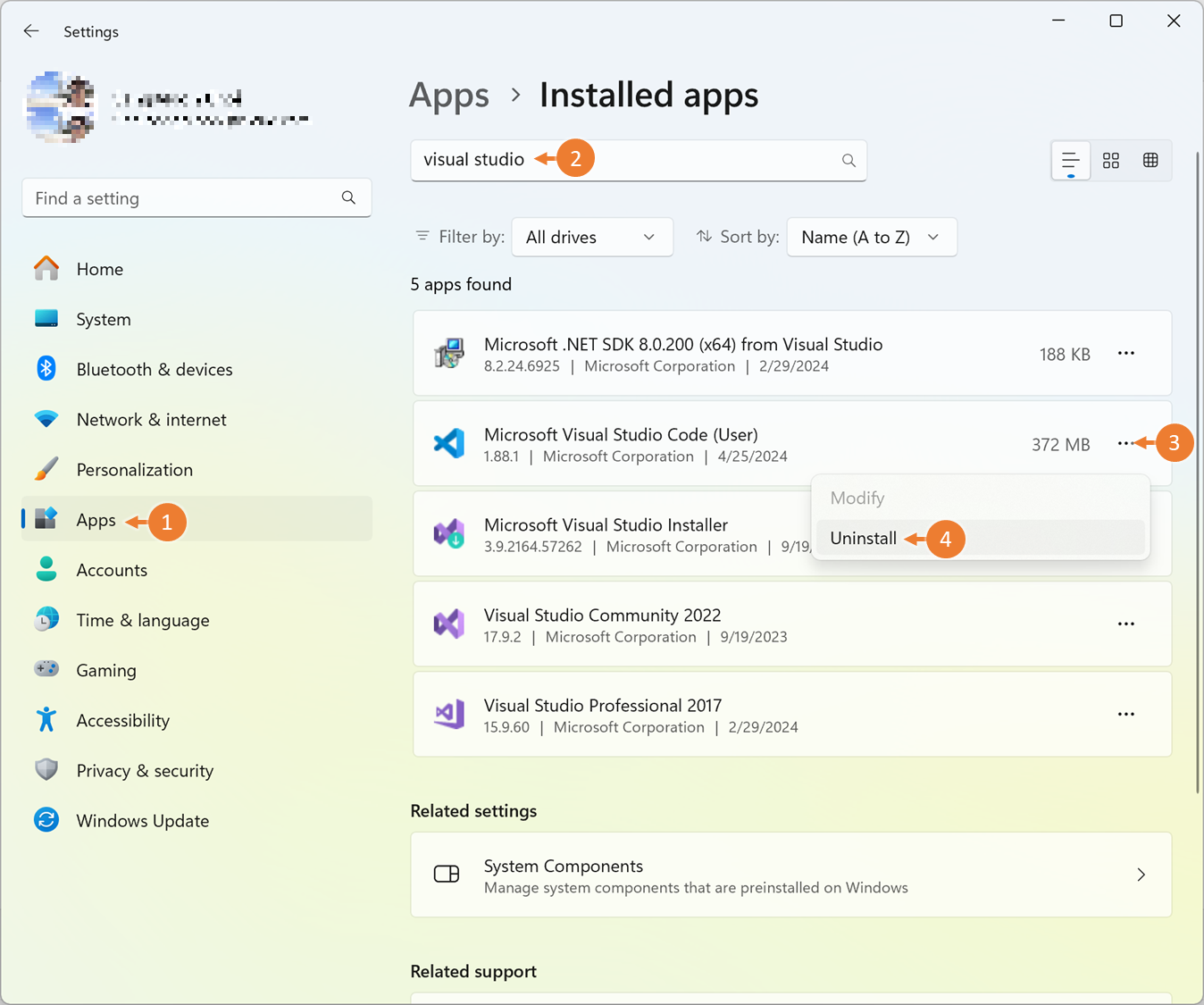
Task: Open Time & language settings
Action: tap(196, 620)
